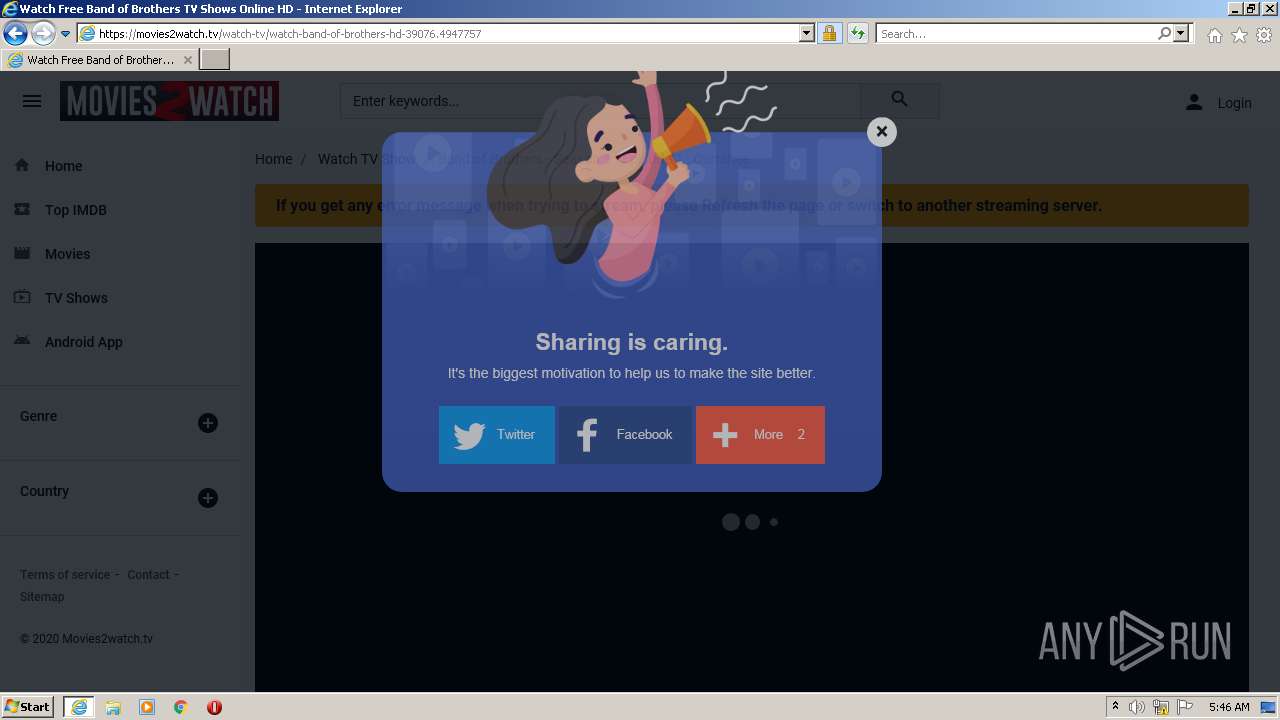
Task: Open IE Tools gear icon
Action: pyautogui.click(x=1264, y=35)
